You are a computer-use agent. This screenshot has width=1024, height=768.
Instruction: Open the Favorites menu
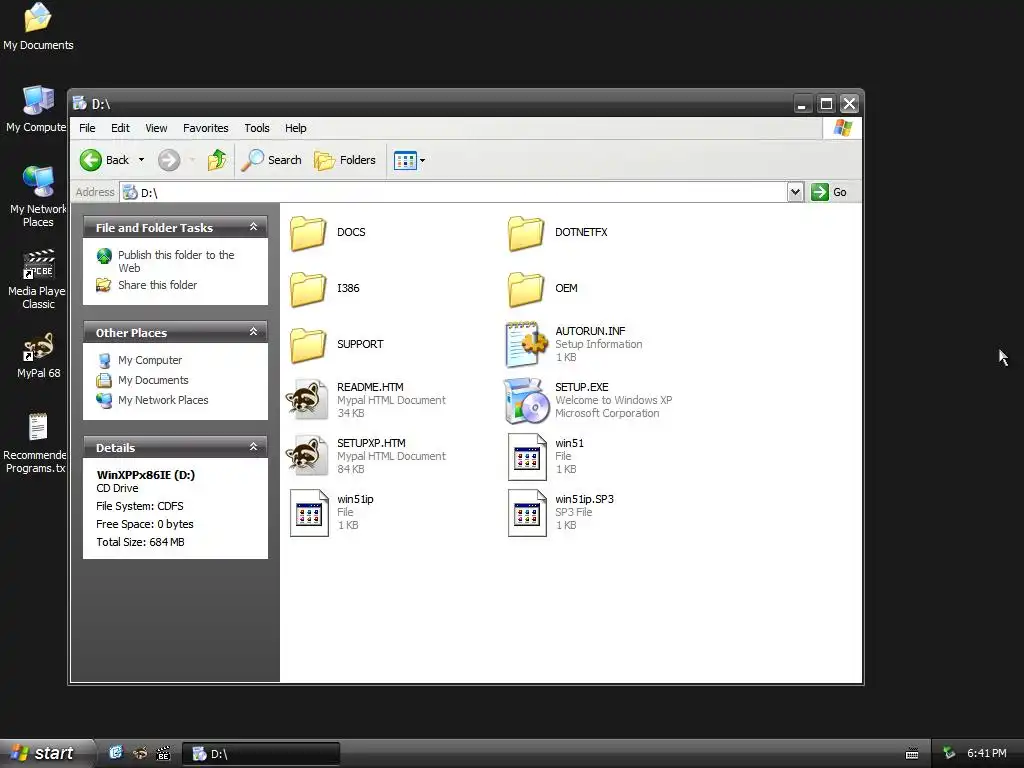206,128
